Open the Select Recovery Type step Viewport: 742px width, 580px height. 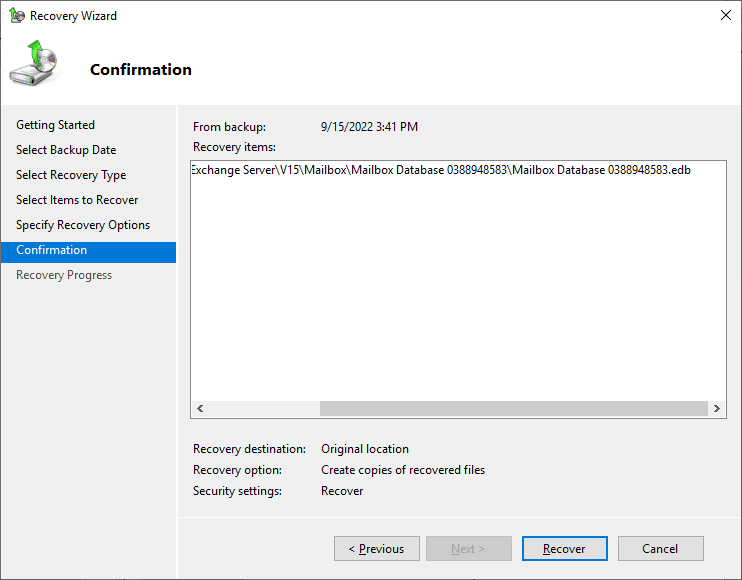71,175
